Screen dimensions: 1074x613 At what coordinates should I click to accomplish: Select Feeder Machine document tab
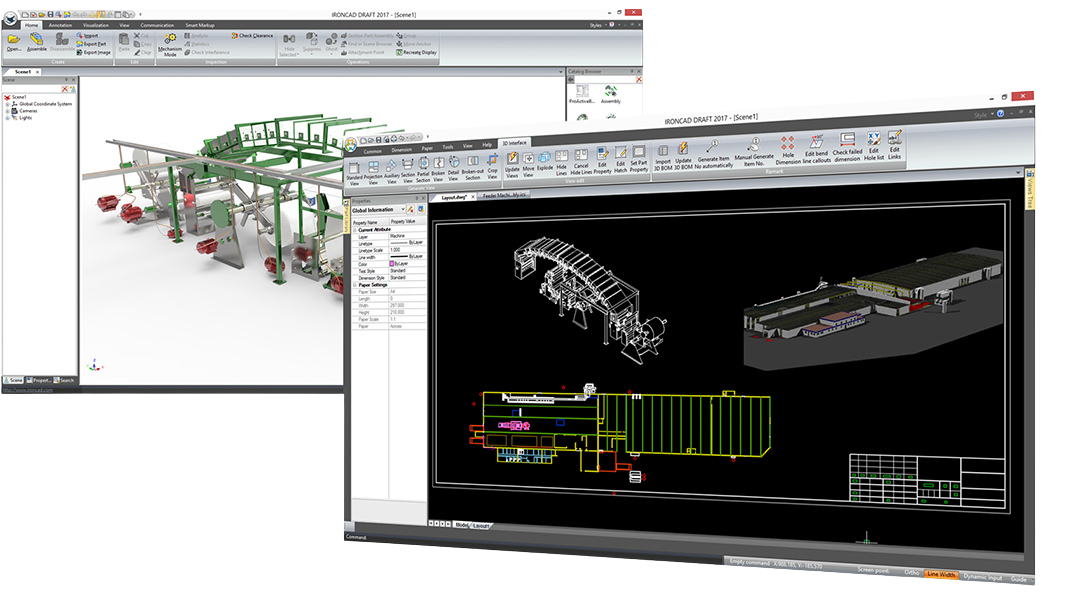pos(504,195)
